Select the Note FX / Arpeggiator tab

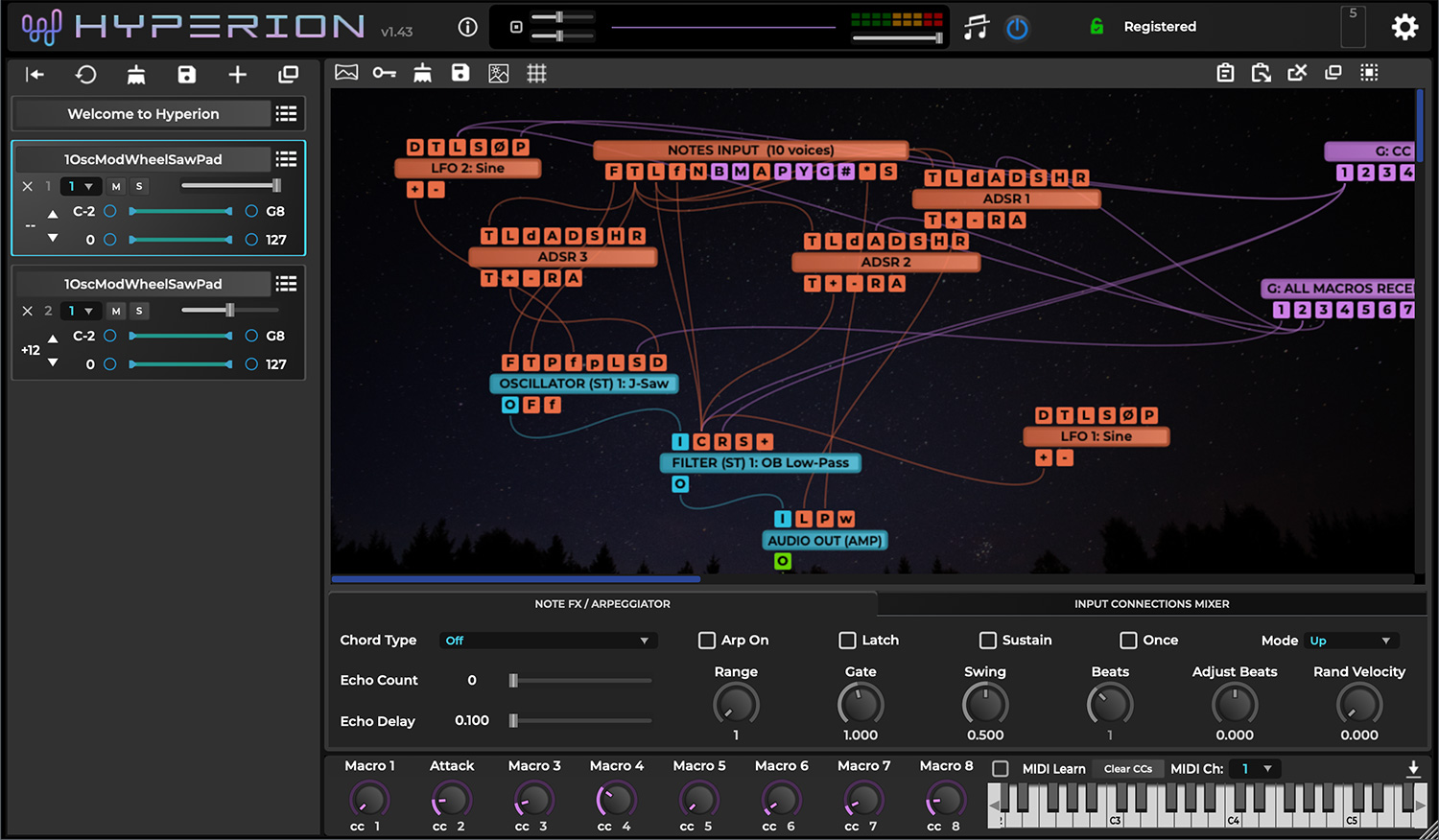click(602, 603)
